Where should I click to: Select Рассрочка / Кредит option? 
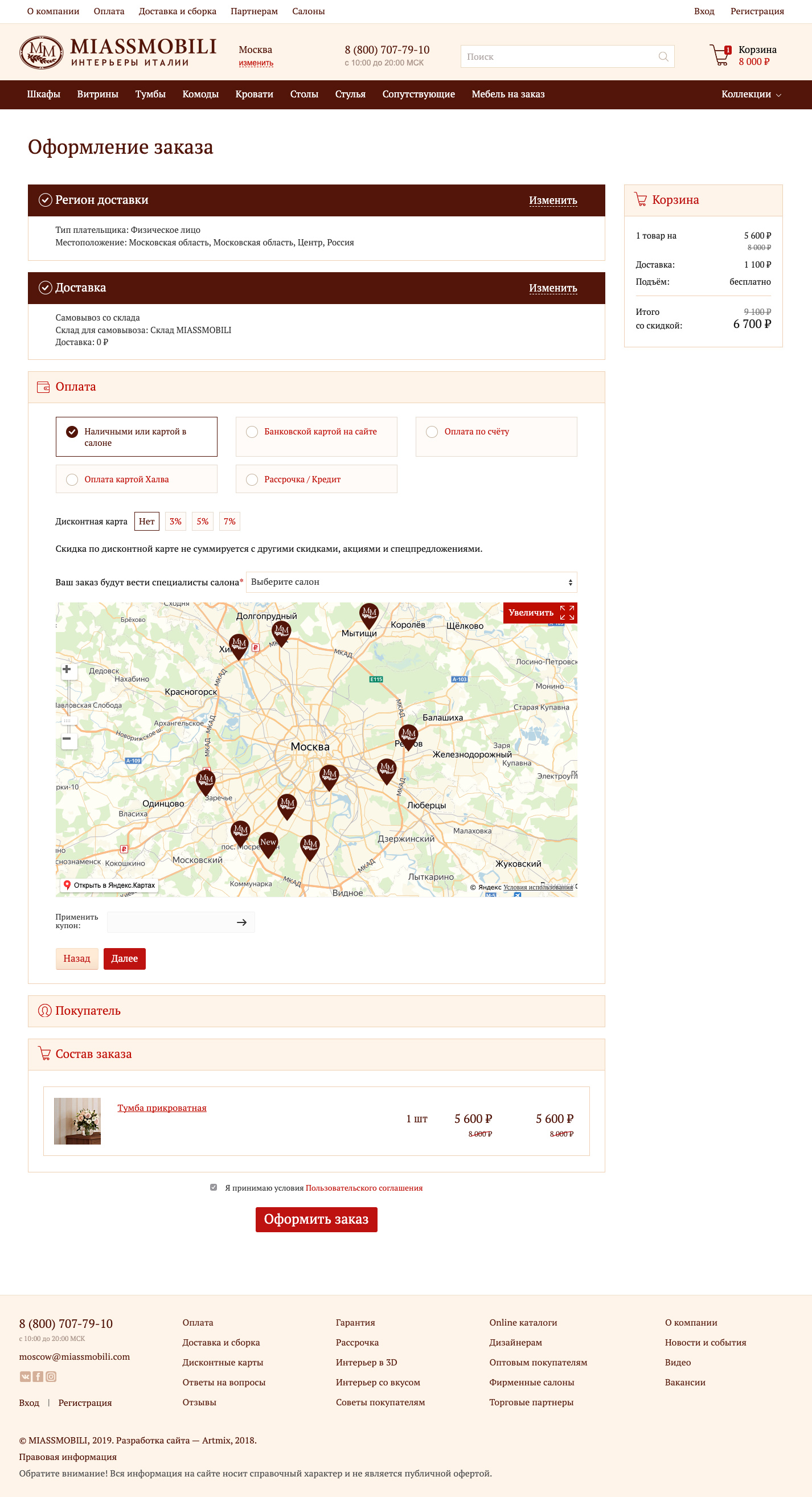coord(316,479)
